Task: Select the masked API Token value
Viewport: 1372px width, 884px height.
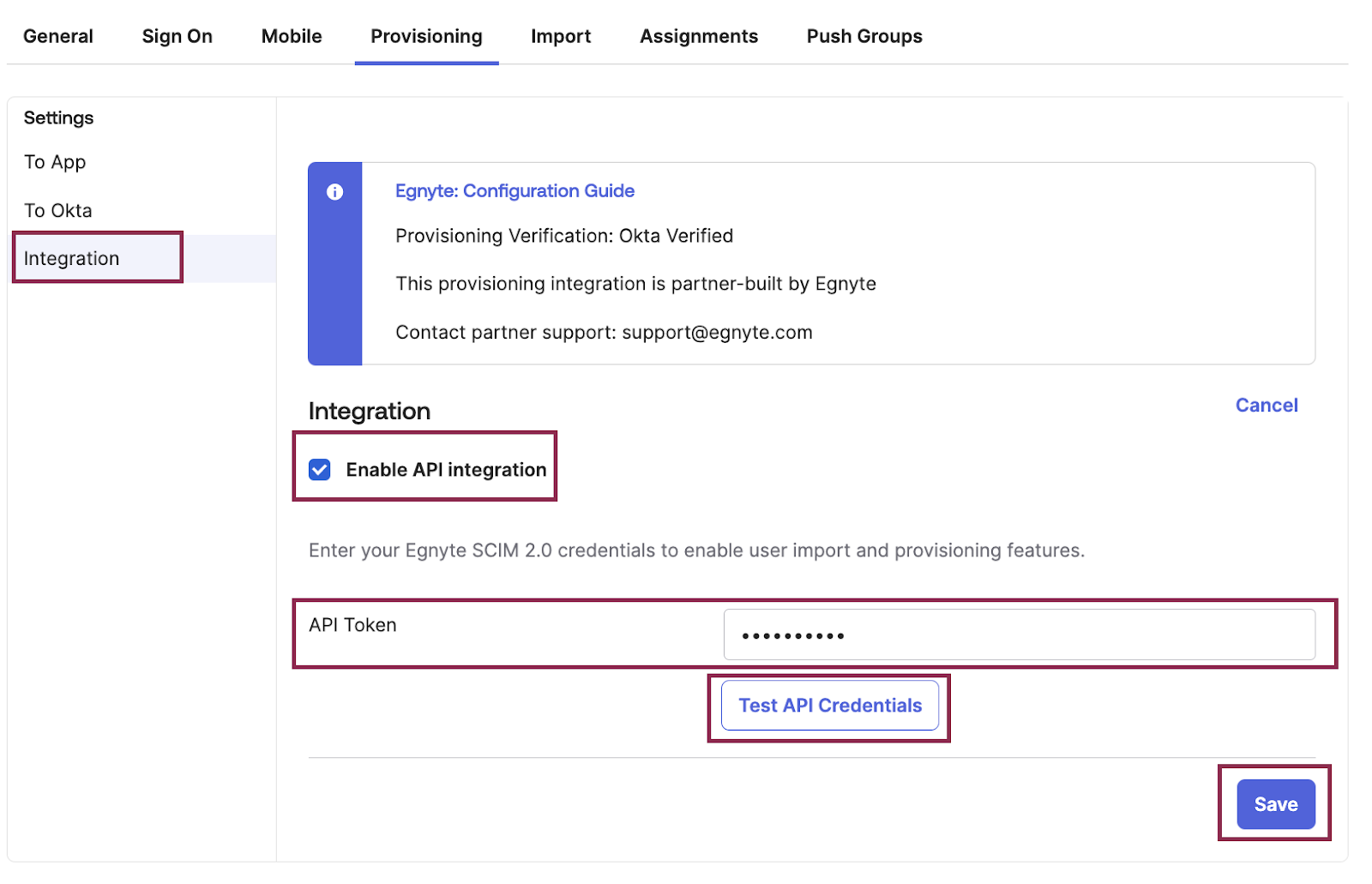Action: tap(789, 634)
